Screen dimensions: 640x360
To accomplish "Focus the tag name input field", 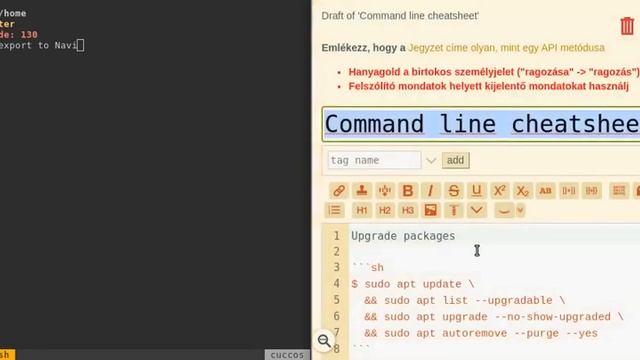I will [374, 160].
